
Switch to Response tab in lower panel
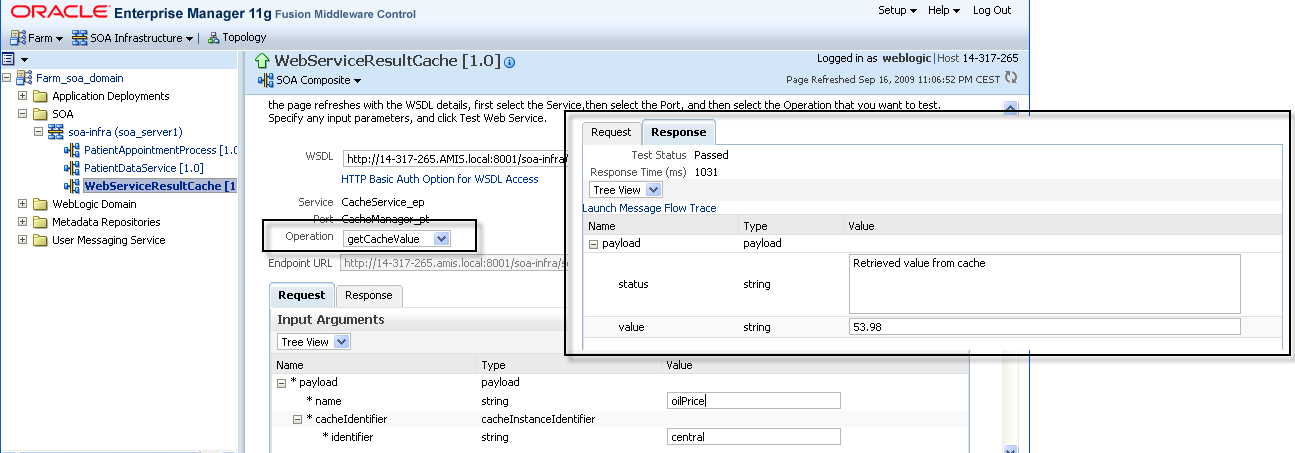click(x=368, y=296)
